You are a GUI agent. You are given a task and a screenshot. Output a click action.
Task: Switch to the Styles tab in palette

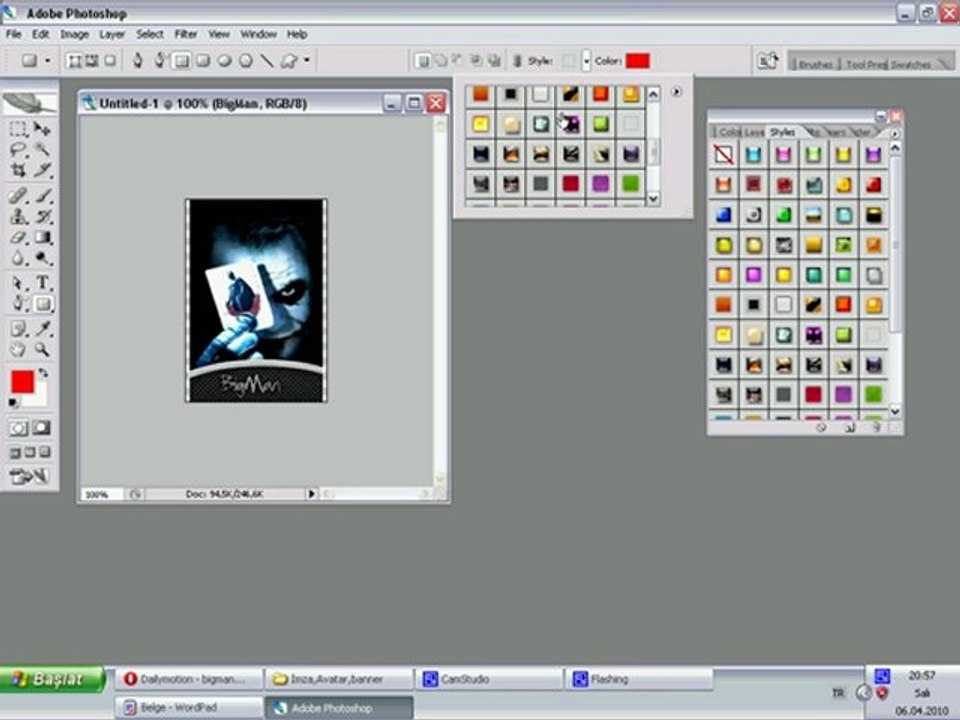tap(782, 132)
